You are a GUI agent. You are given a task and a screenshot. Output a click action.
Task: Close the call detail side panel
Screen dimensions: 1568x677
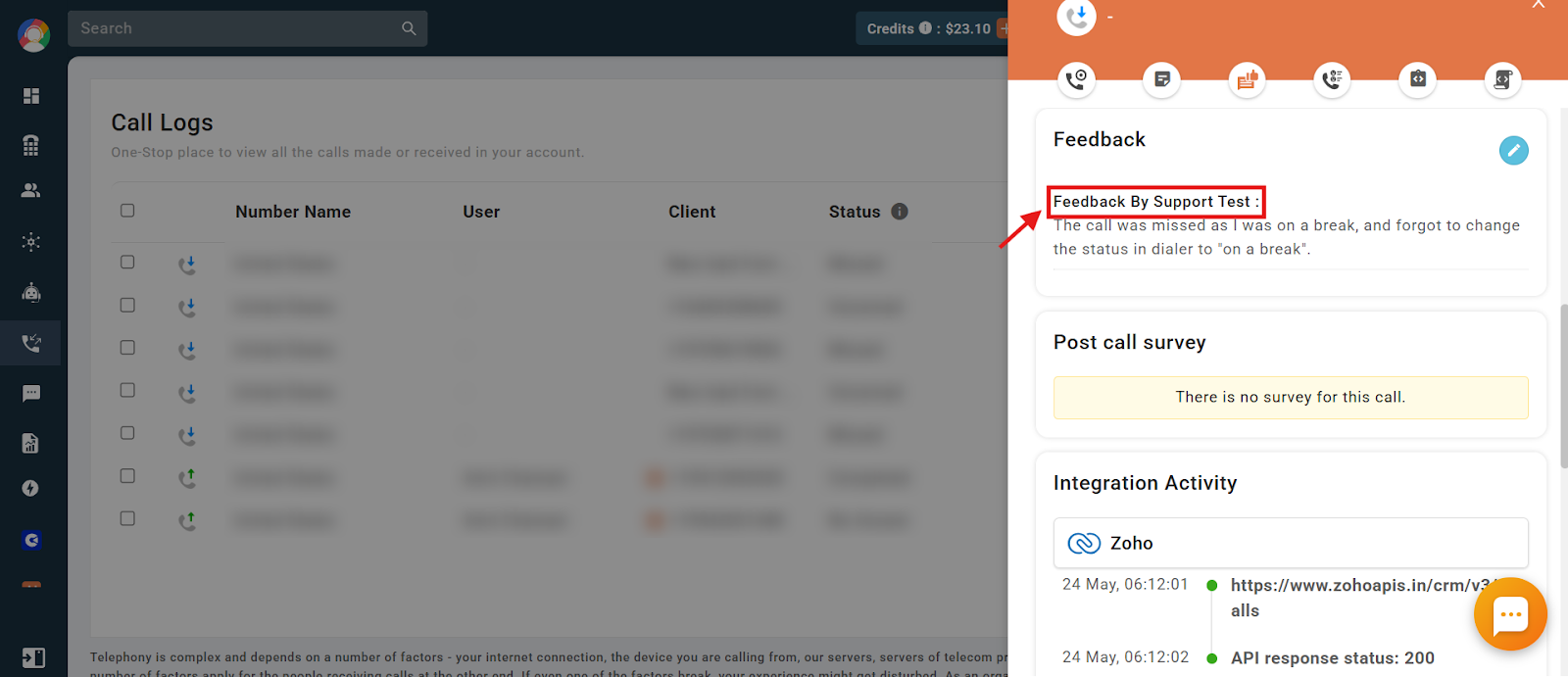point(1539,5)
